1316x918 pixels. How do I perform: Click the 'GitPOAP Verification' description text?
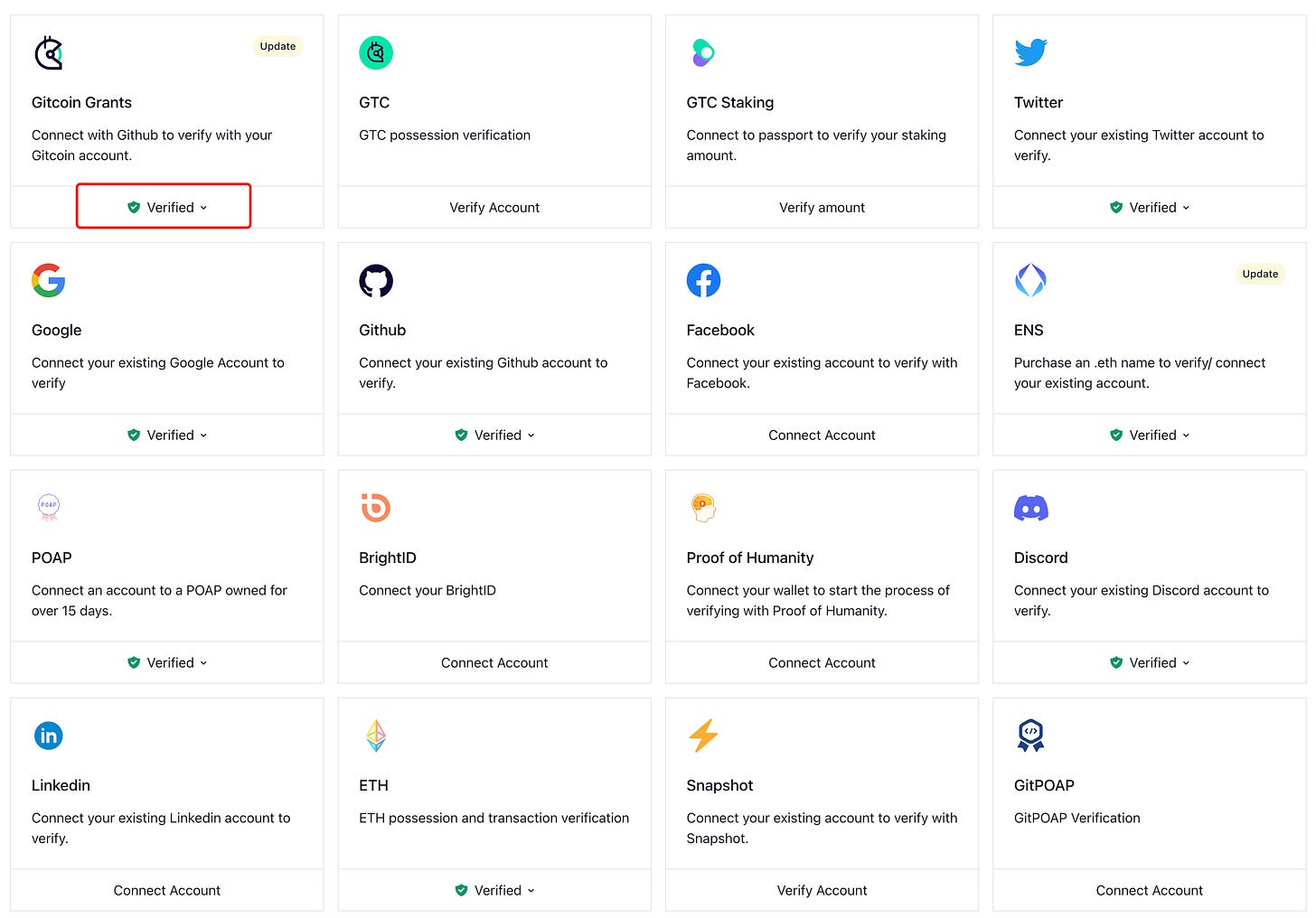tap(1077, 818)
